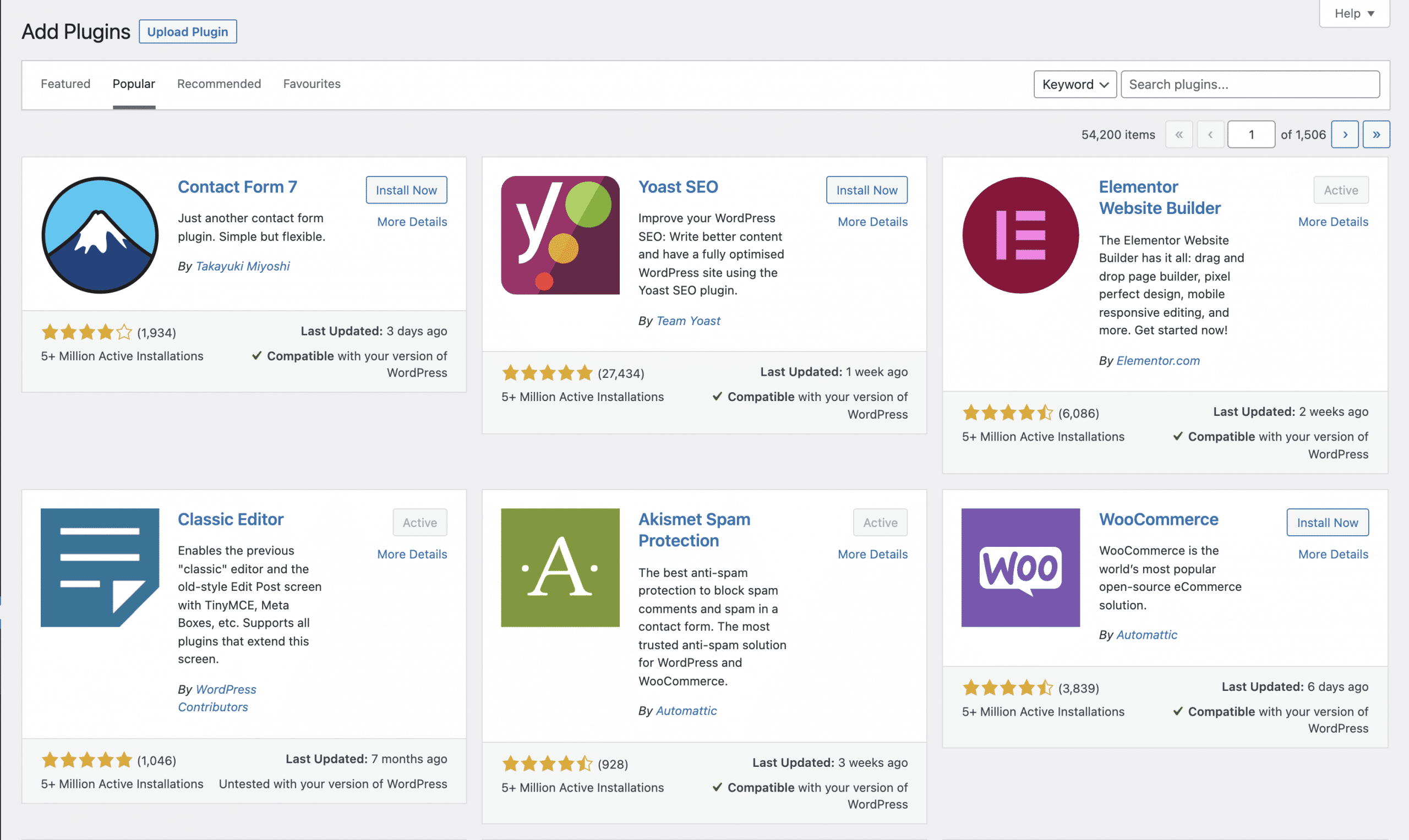
Task: Install the Yoast SEO plugin
Action: coord(866,190)
